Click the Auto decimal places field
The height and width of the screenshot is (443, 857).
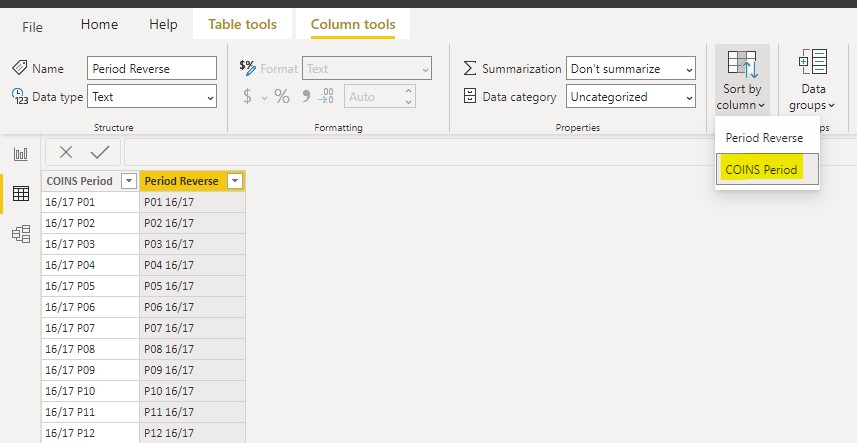pyautogui.click(x=380, y=97)
